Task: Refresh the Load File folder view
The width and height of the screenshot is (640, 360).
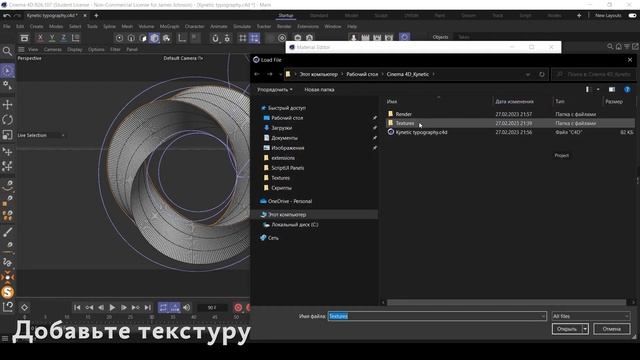Action: 542,74
